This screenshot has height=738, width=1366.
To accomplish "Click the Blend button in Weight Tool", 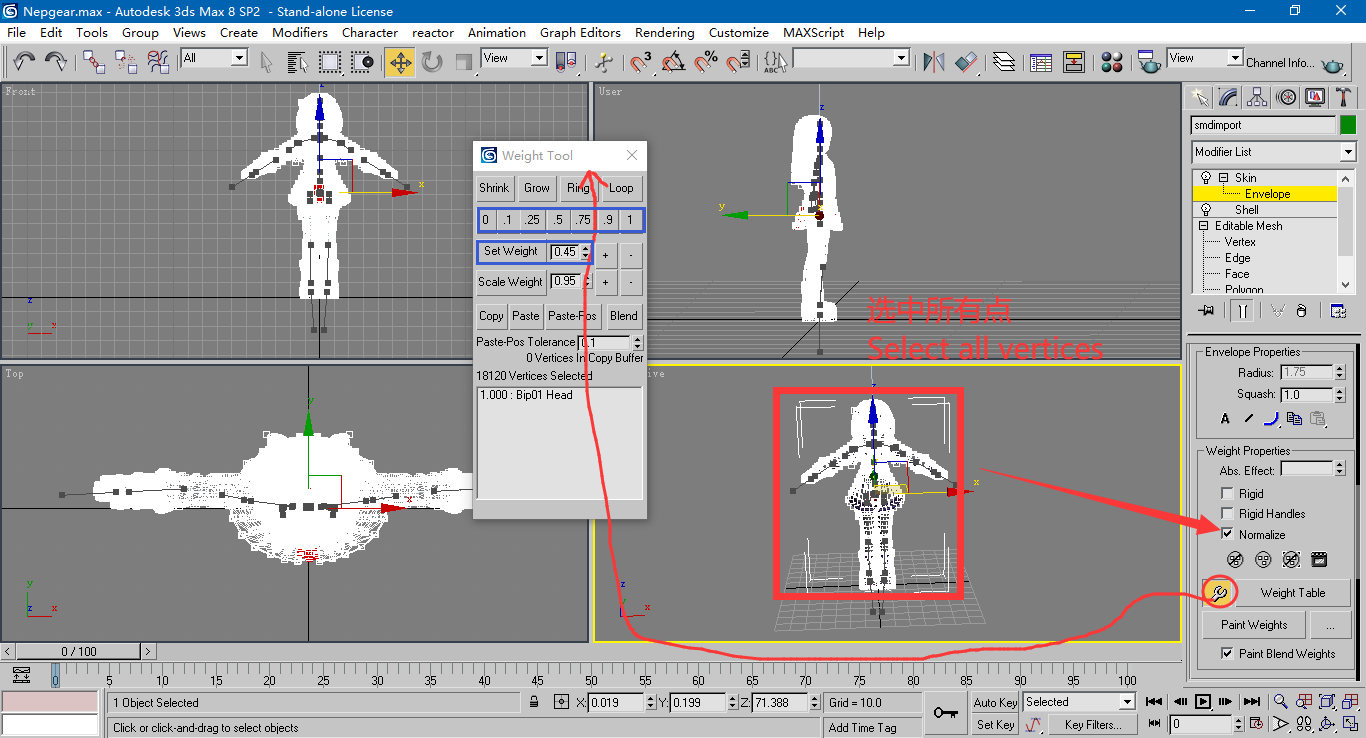I will pos(623,316).
